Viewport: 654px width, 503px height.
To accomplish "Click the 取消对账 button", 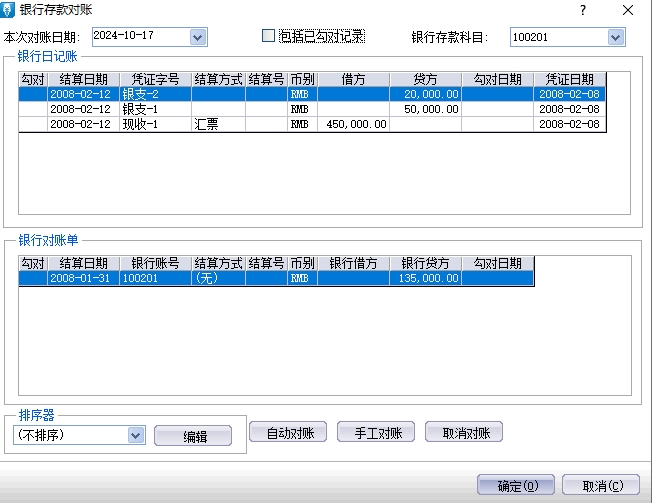I will pyautogui.click(x=464, y=432).
